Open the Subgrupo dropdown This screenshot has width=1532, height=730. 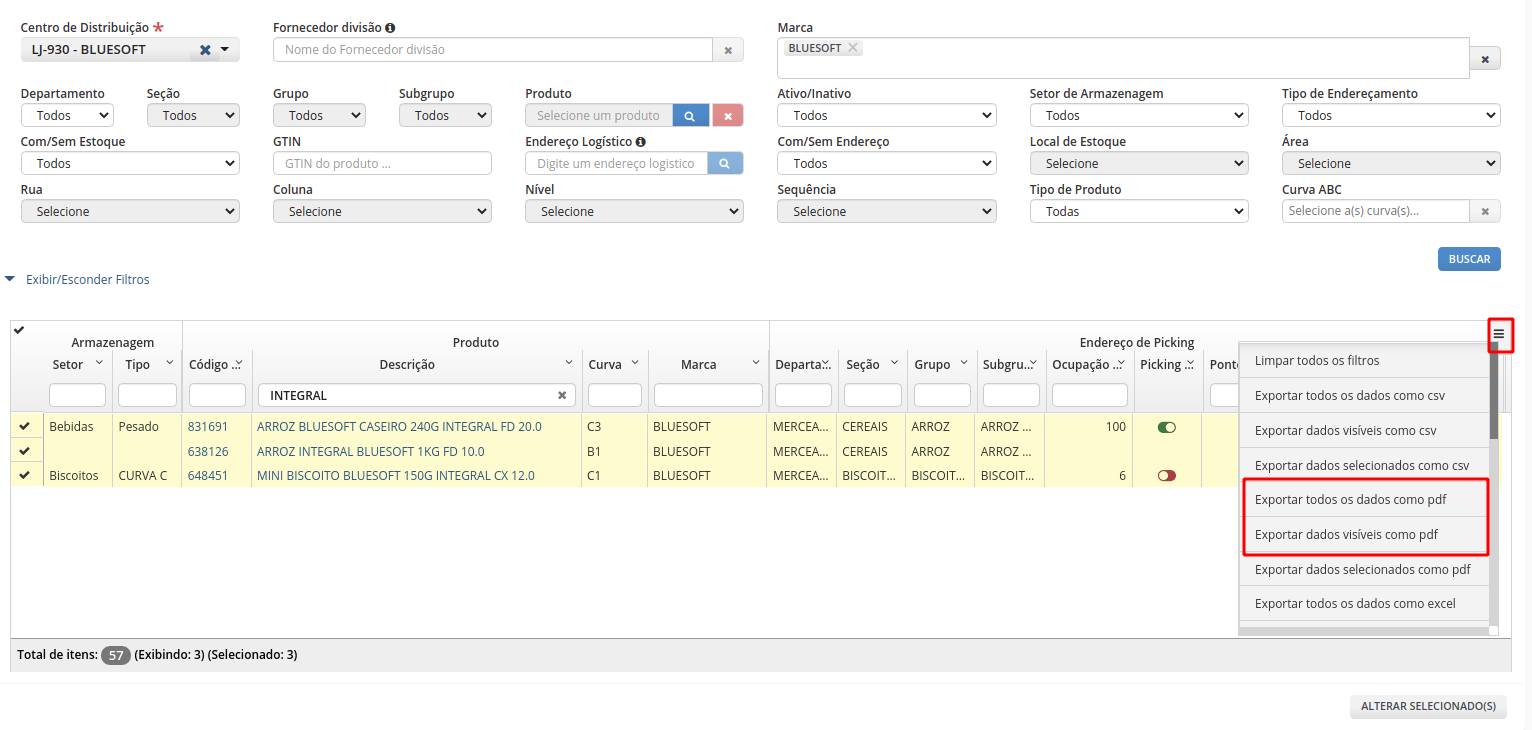click(445, 116)
